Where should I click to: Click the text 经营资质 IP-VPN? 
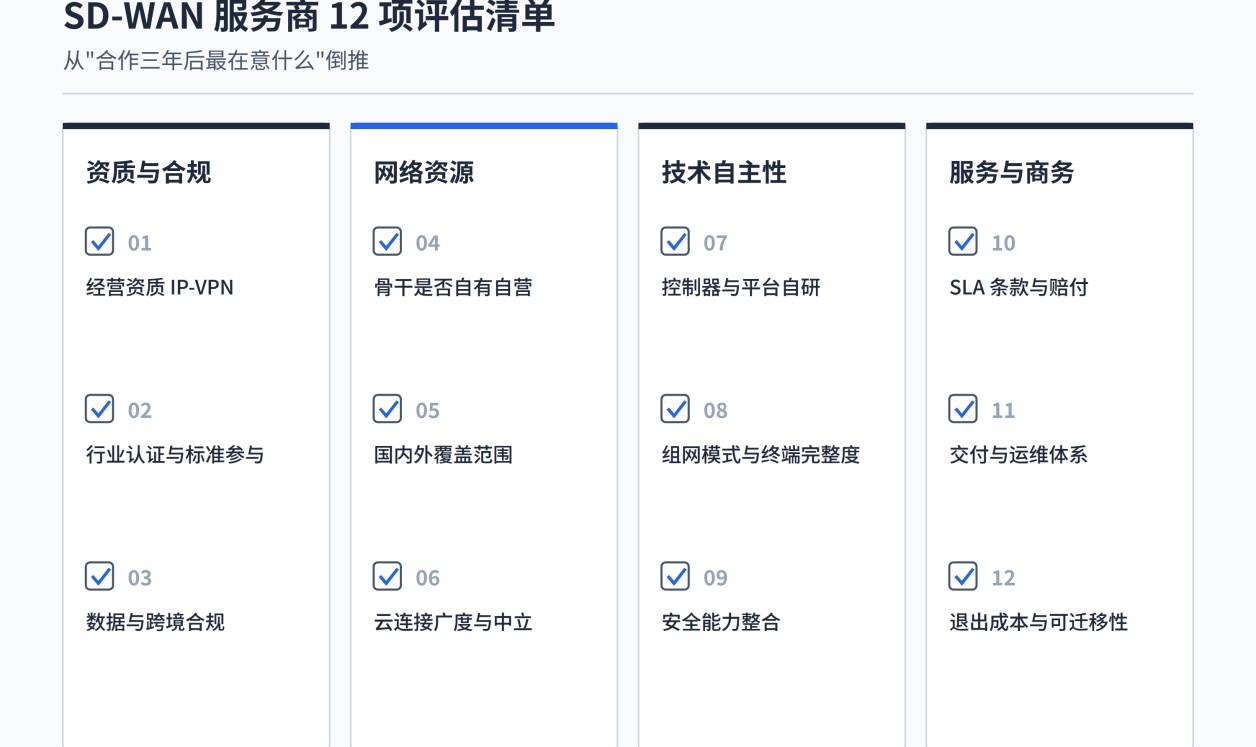pyautogui.click(x=160, y=287)
